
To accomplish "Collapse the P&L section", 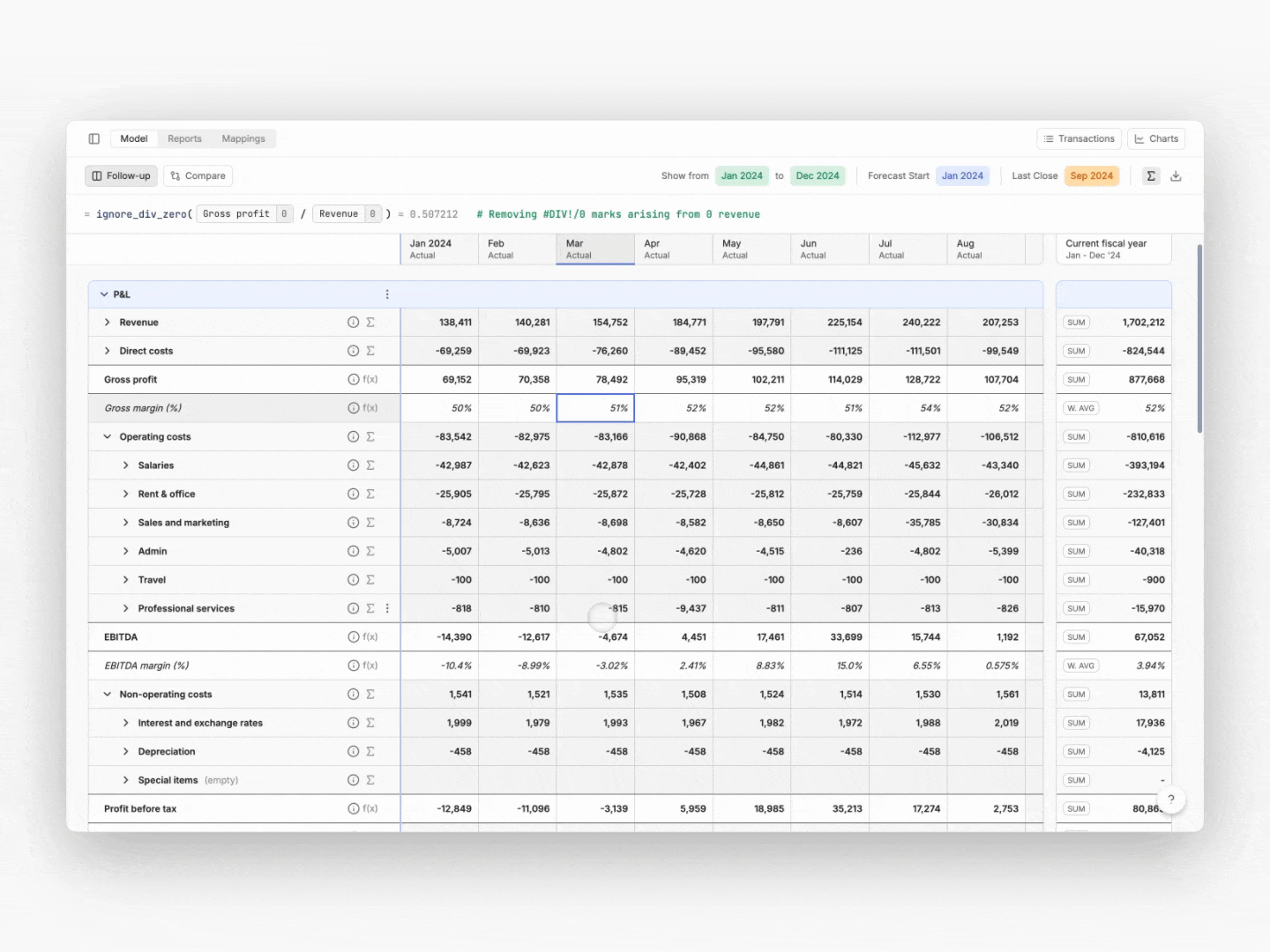I will coord(104,294).
